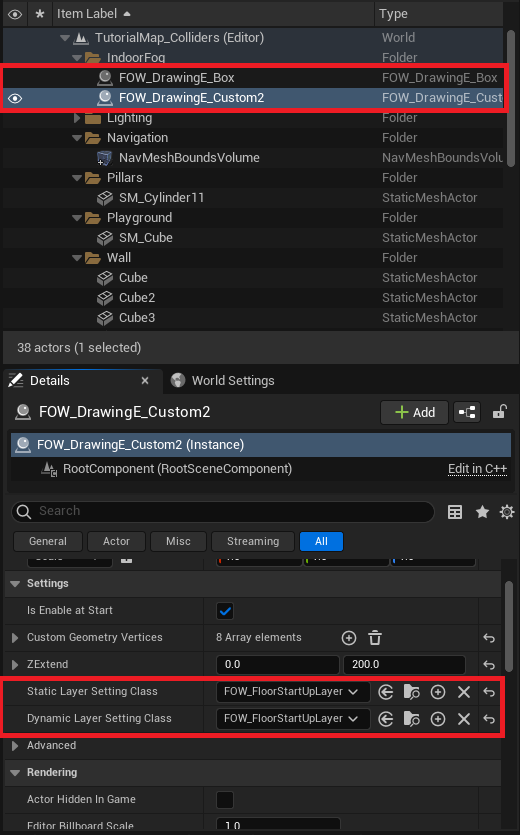Open property matrix table view icon

pos(455,512)
